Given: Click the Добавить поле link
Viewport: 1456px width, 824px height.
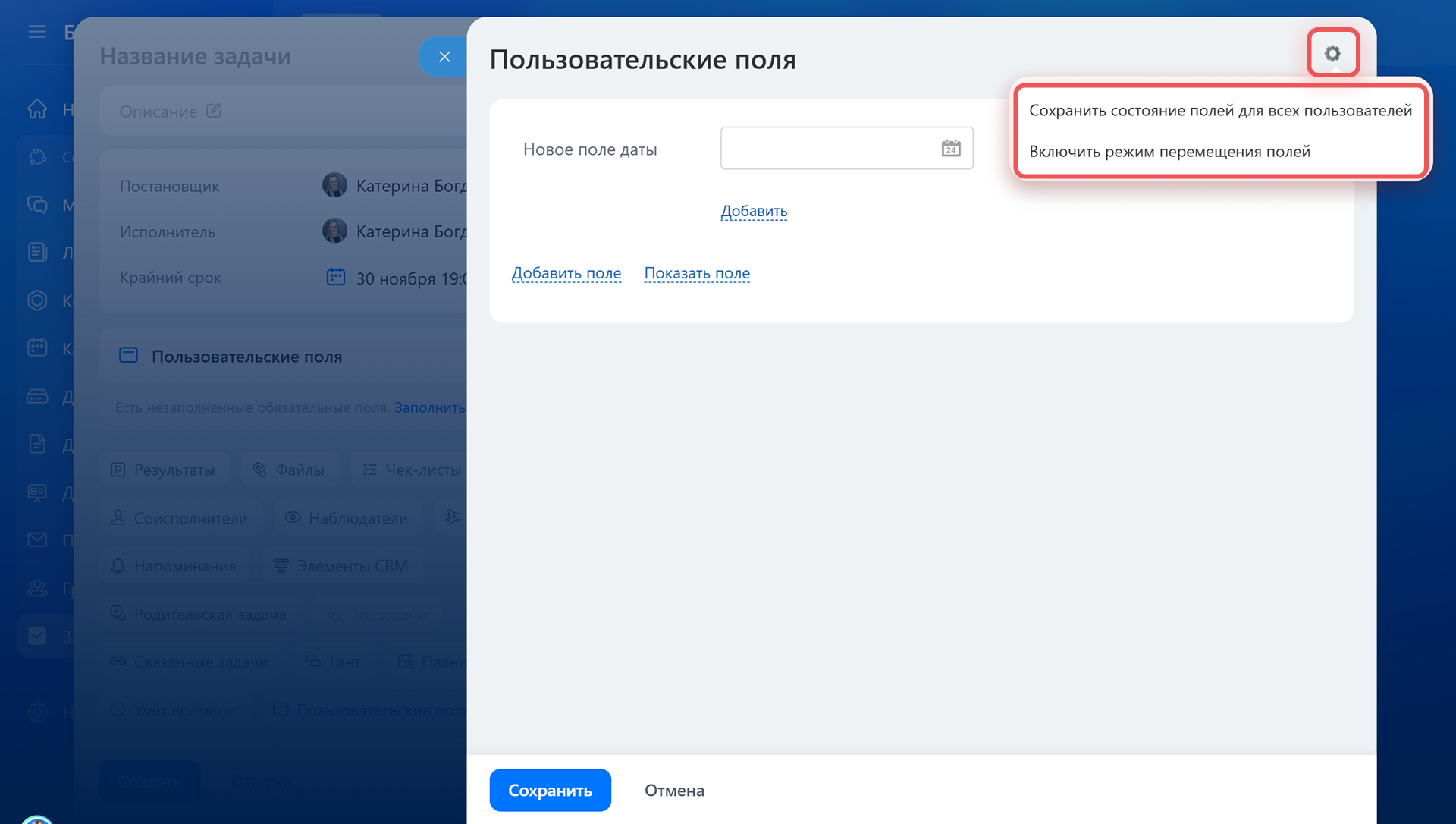Looking at the screenshot, I should pos(566,273).
